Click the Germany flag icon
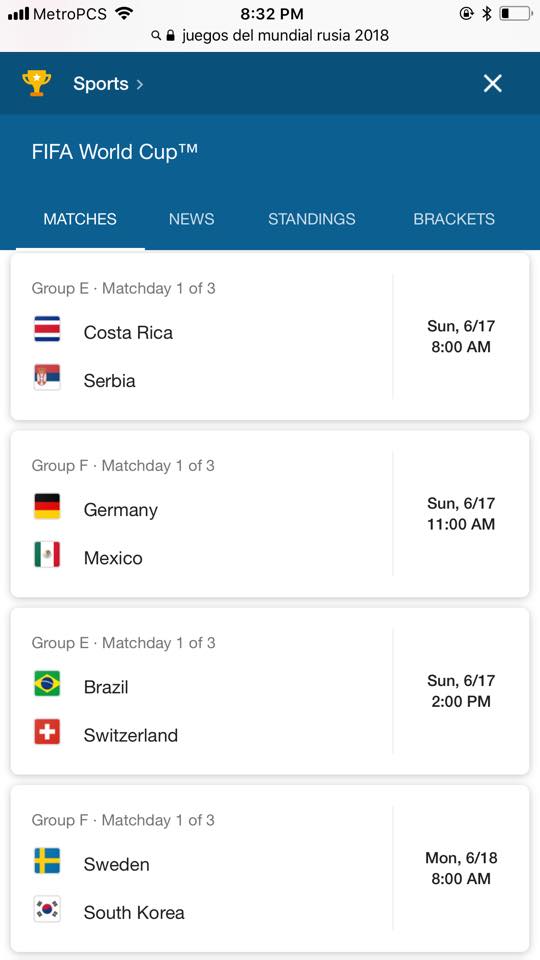 (x=47, y=506)
